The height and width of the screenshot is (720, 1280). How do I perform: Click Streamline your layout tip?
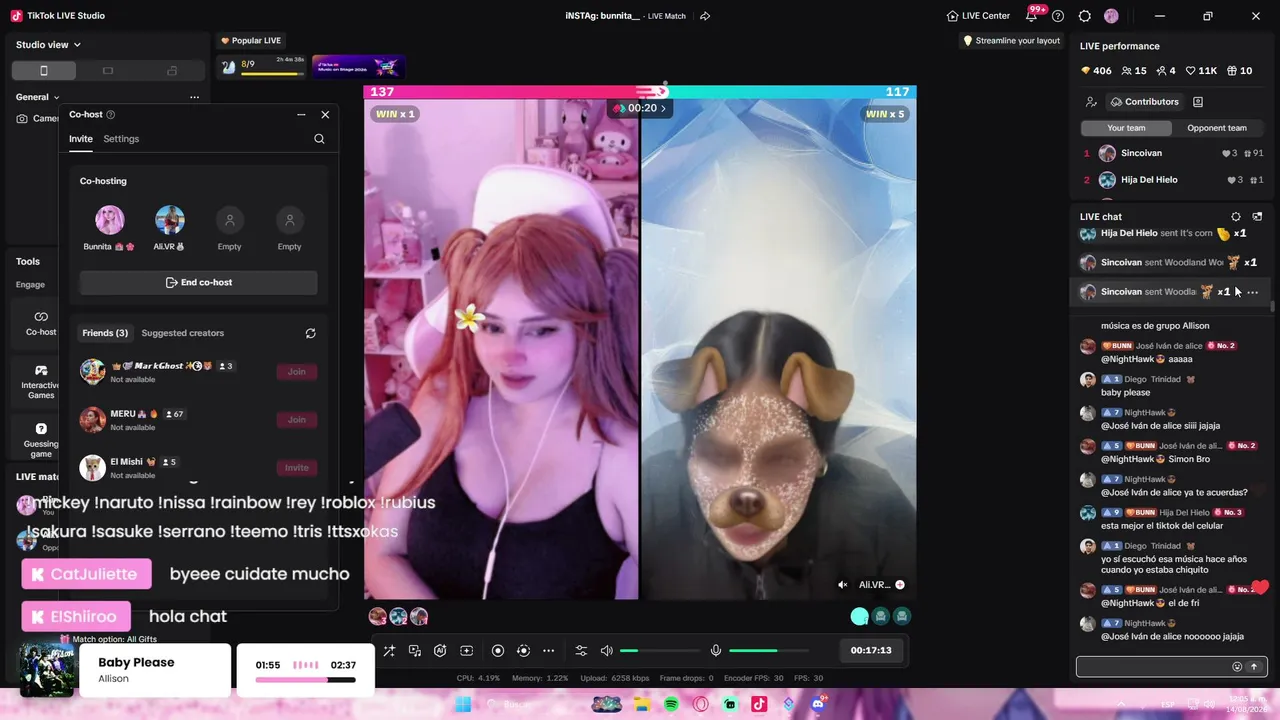point(1011,41)
